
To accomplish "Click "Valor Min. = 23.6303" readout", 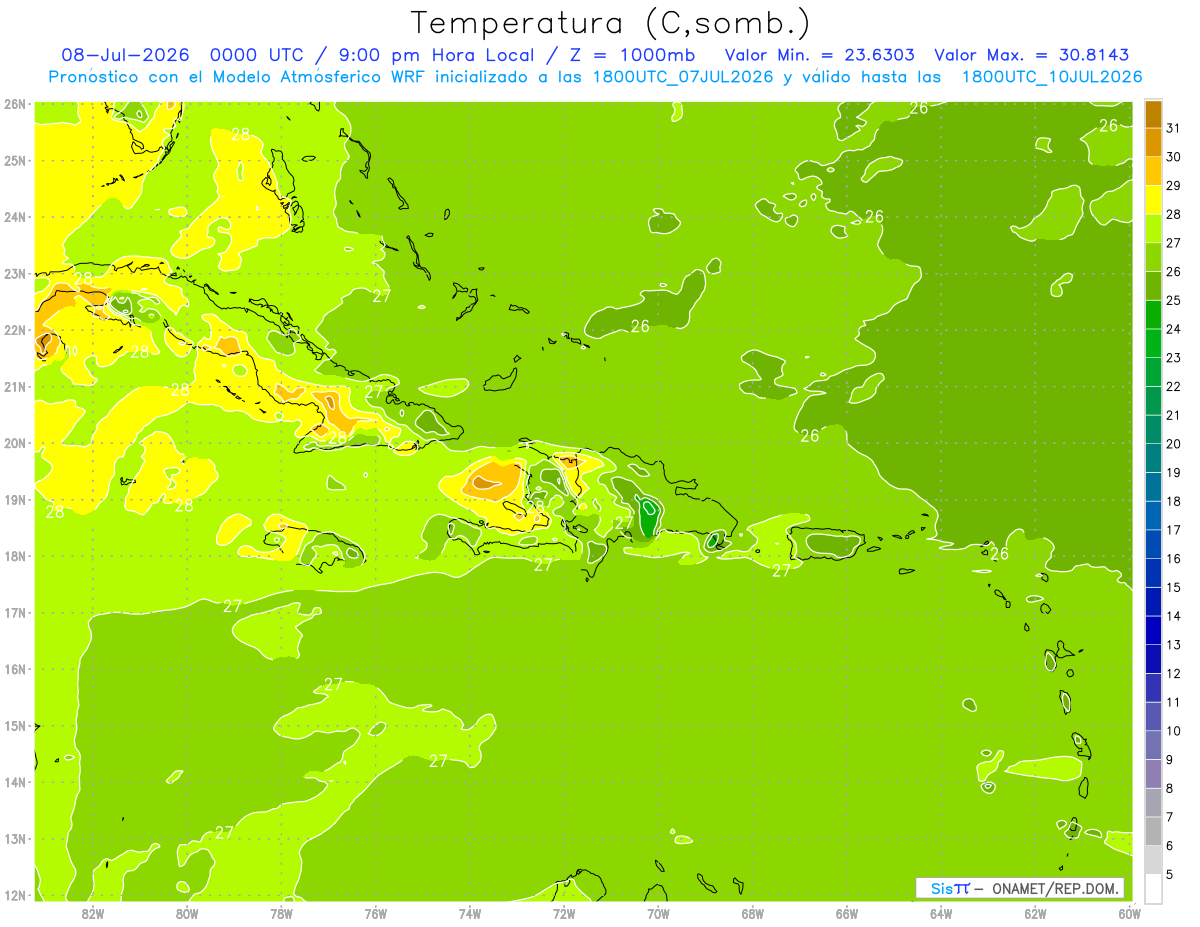I will 818,55.
